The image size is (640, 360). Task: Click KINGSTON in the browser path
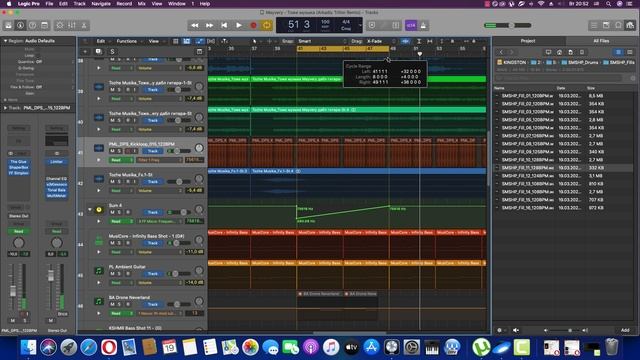511,62
